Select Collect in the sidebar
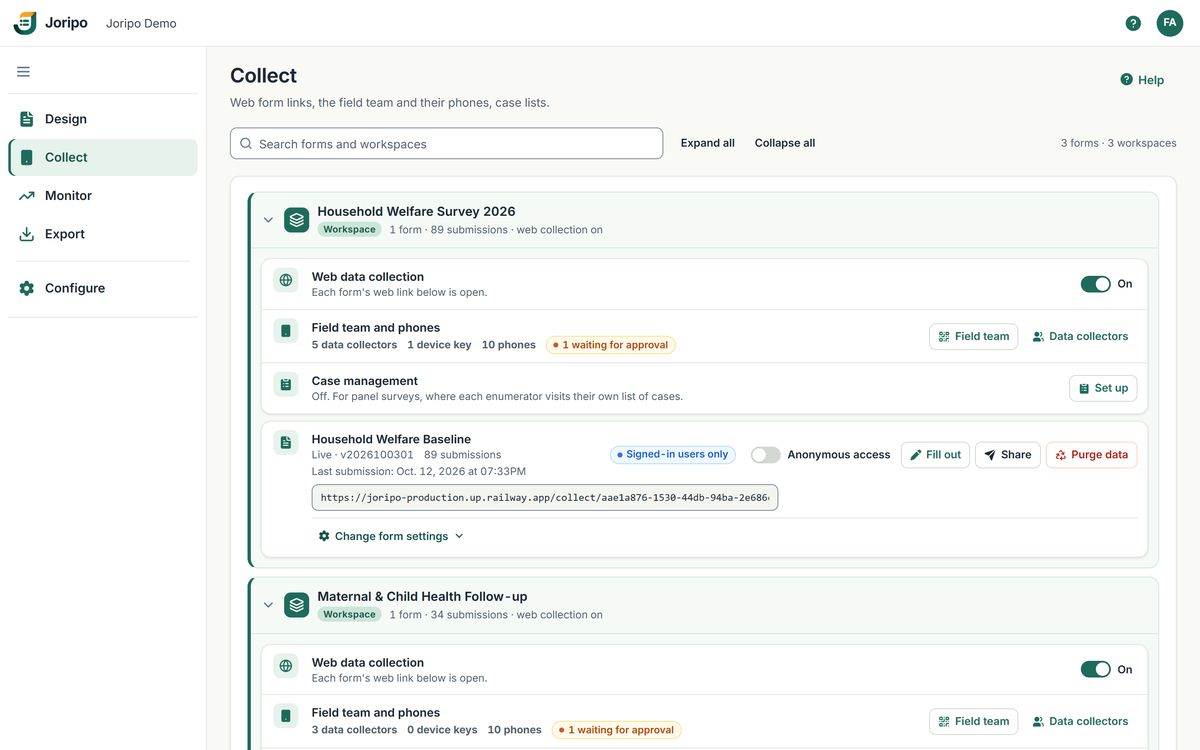Screen dimensions: 1200x750 pos(103,157)
